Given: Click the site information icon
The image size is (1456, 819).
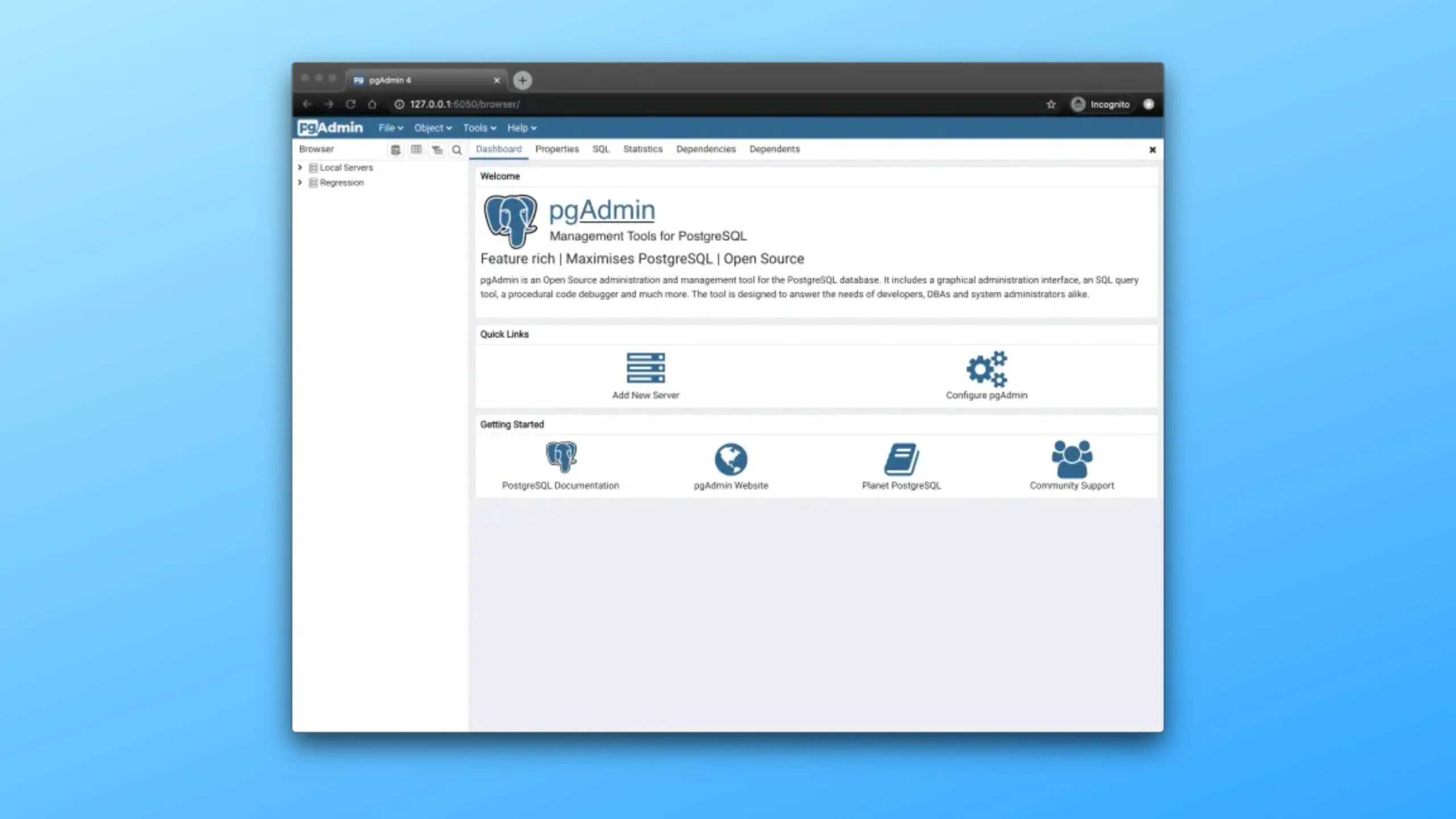Looking at the screenshot, I should (399, 104).
